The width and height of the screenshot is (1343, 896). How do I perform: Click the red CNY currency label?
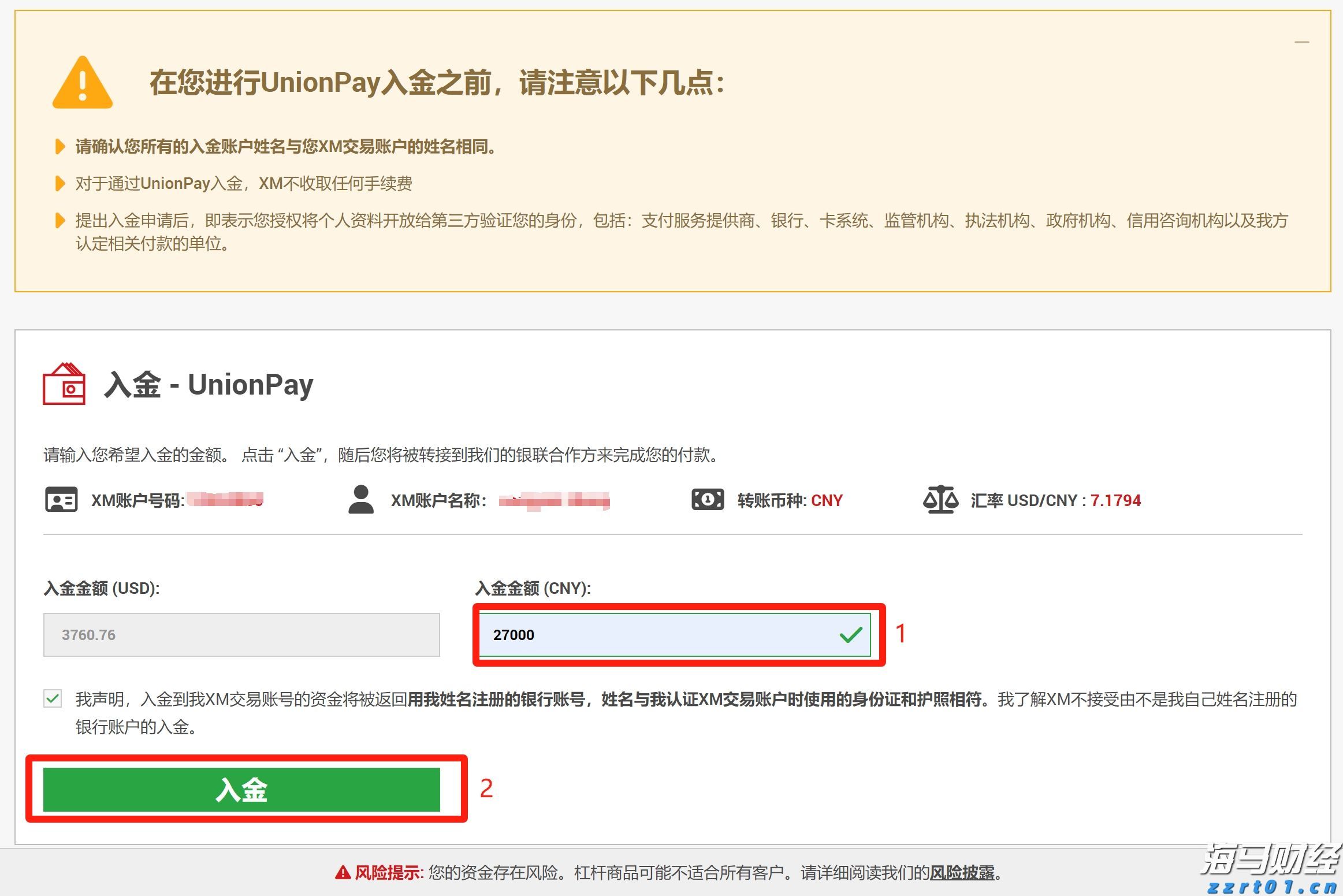click(827, 500)
